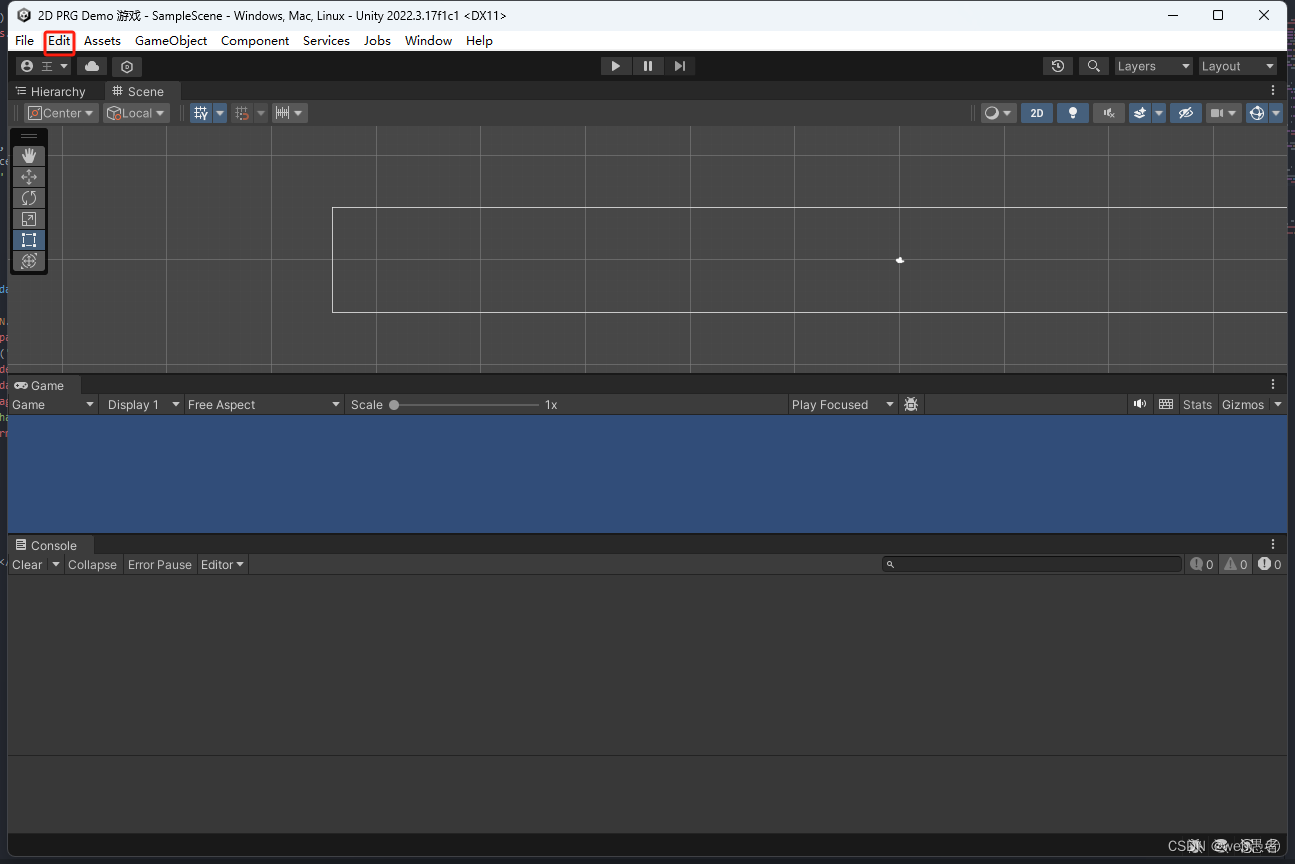The width and height of the screenshot is (1295, 864).
Task: Step one frame forward
Action: [x=680, y=66]
